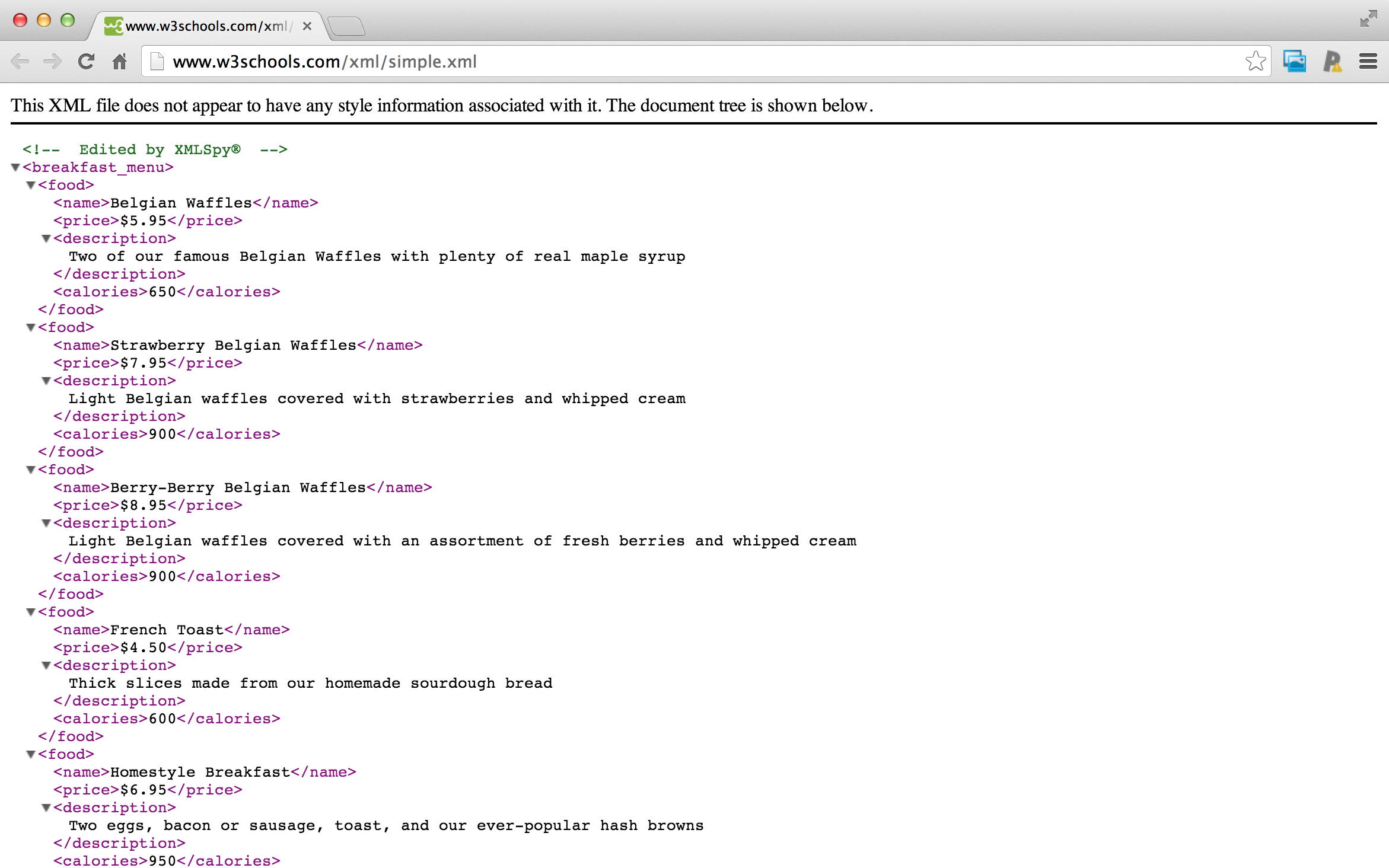Screen dimensions: 1389x868
Task: Click the 'Edited by XMLSpy' comment
Action: [155, 149]
